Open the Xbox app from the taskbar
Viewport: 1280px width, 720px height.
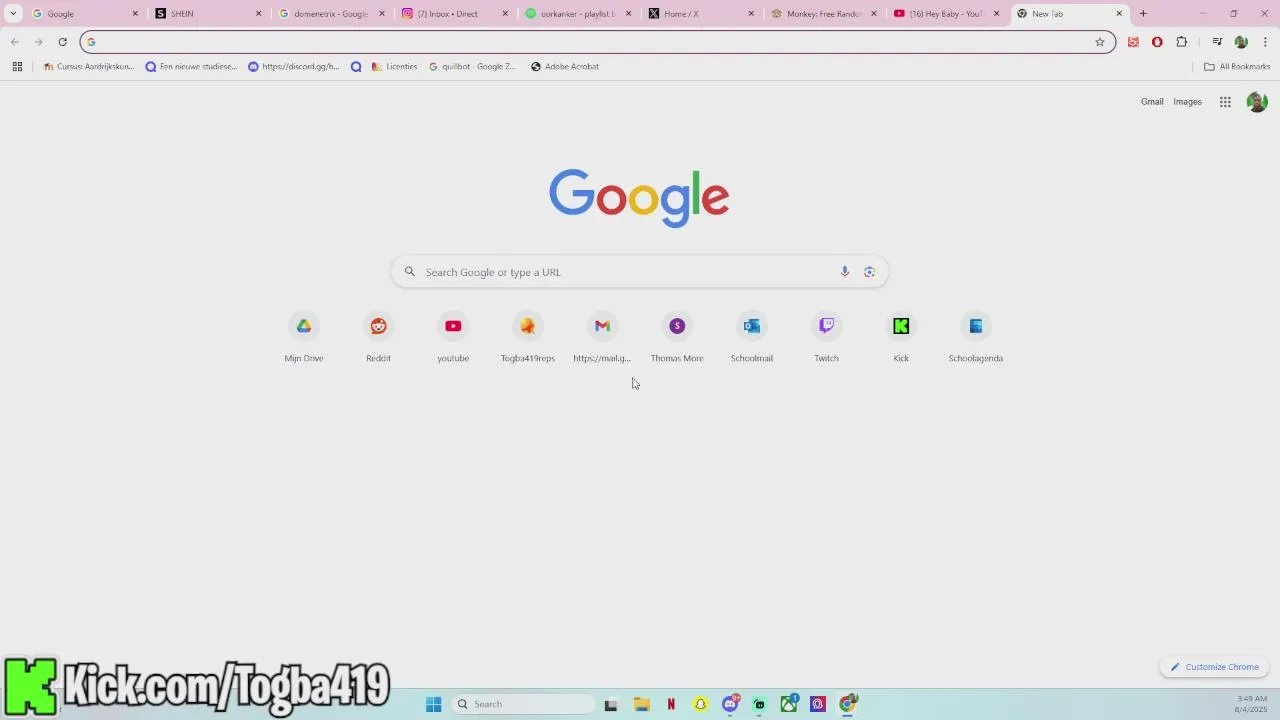pyautogui.click(x=789, y=704)
